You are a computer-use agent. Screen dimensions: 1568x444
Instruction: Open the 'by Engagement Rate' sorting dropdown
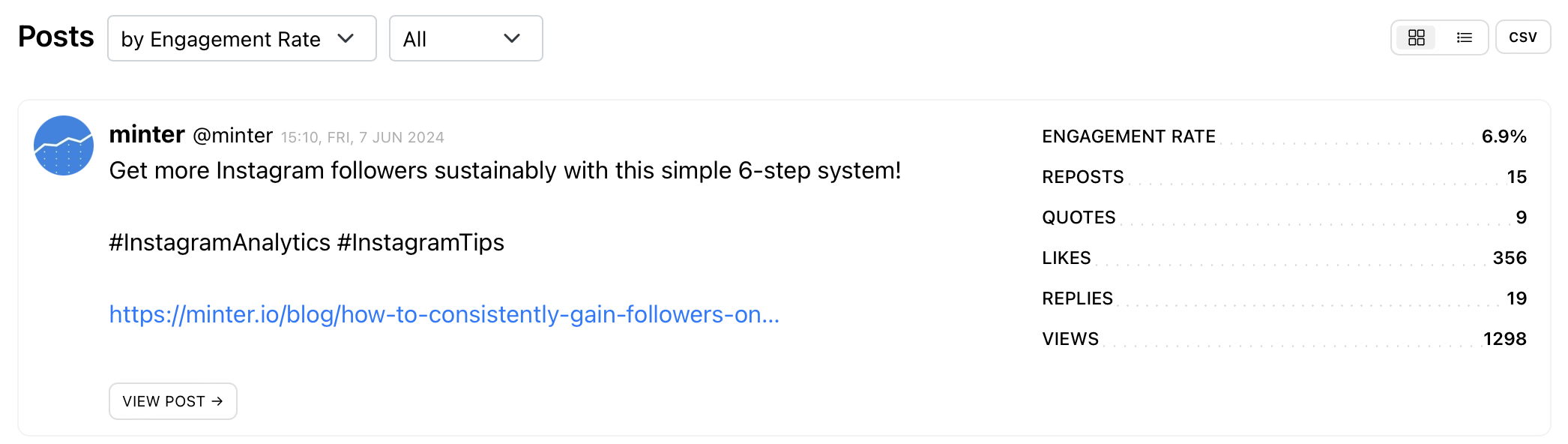pos(241,38)
